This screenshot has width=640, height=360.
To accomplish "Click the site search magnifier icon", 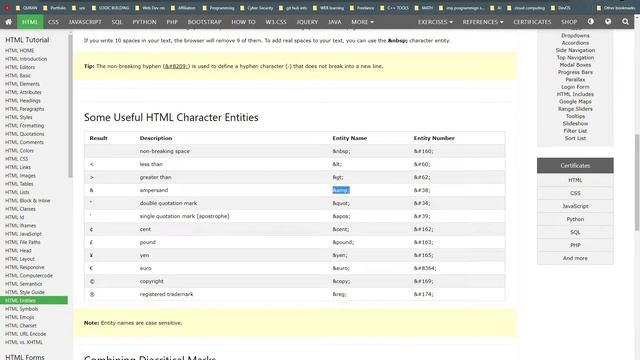I will point(625,22).
